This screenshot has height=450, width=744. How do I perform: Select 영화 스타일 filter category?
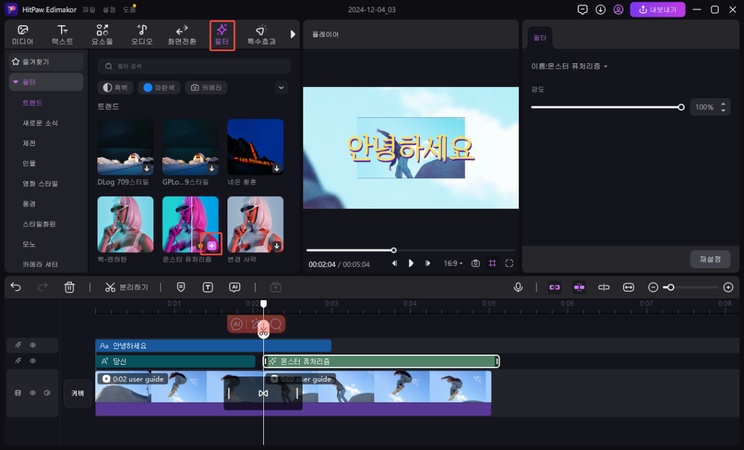pos(40,183)
